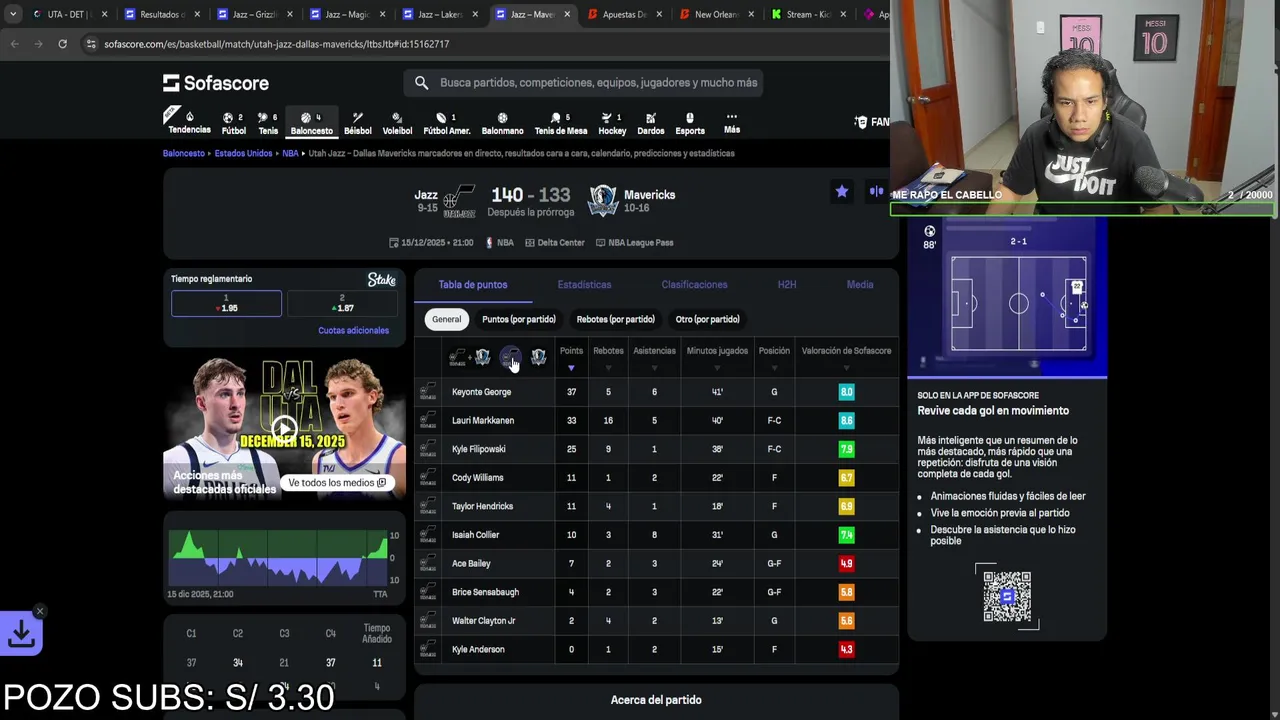Open the Béisbol sport section
Image resolution: width=1280 pixels, height=720 pixels.
click(x=357, y=123)
